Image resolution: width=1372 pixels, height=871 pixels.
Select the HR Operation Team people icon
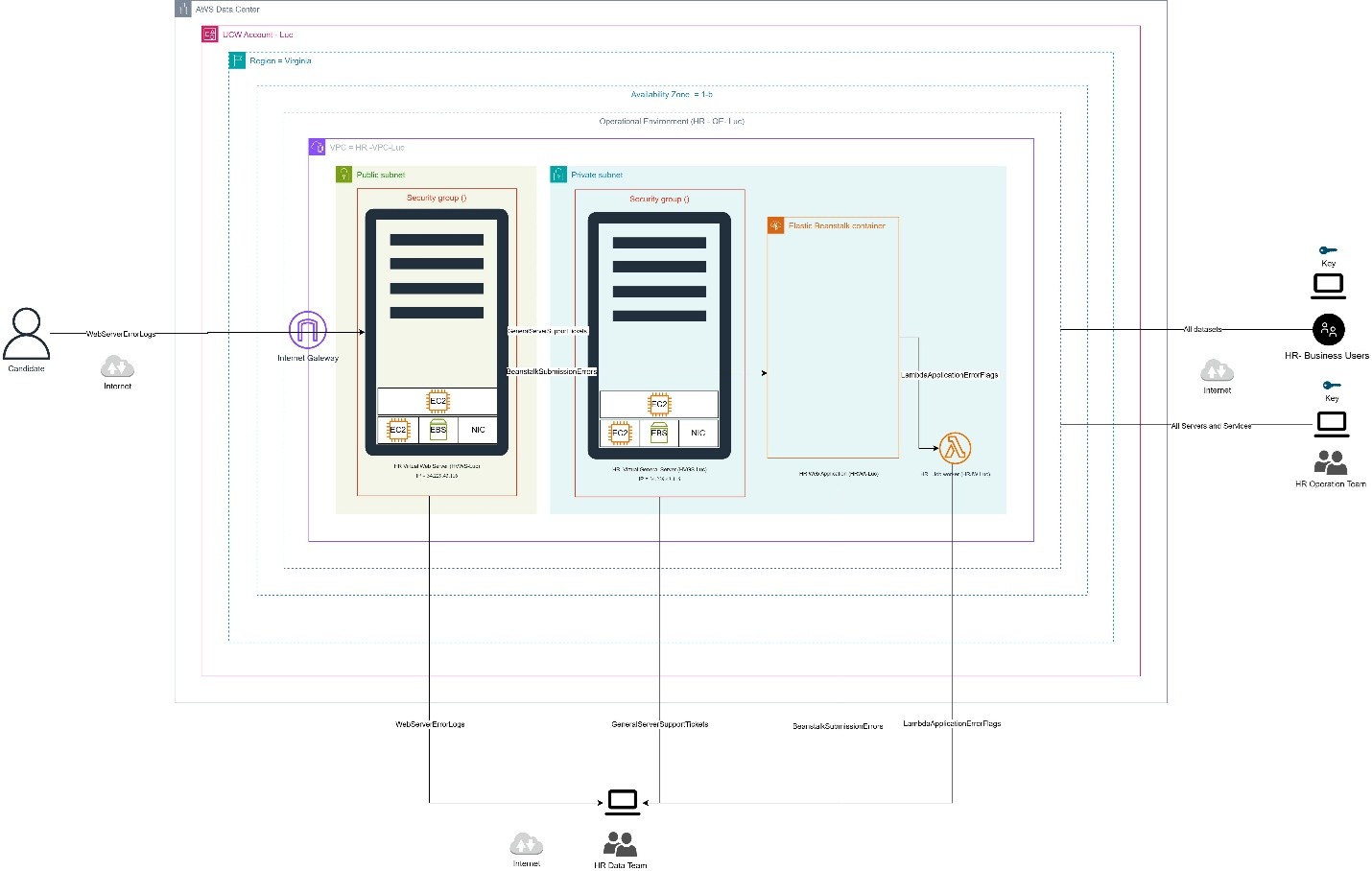click(1331, 462)
